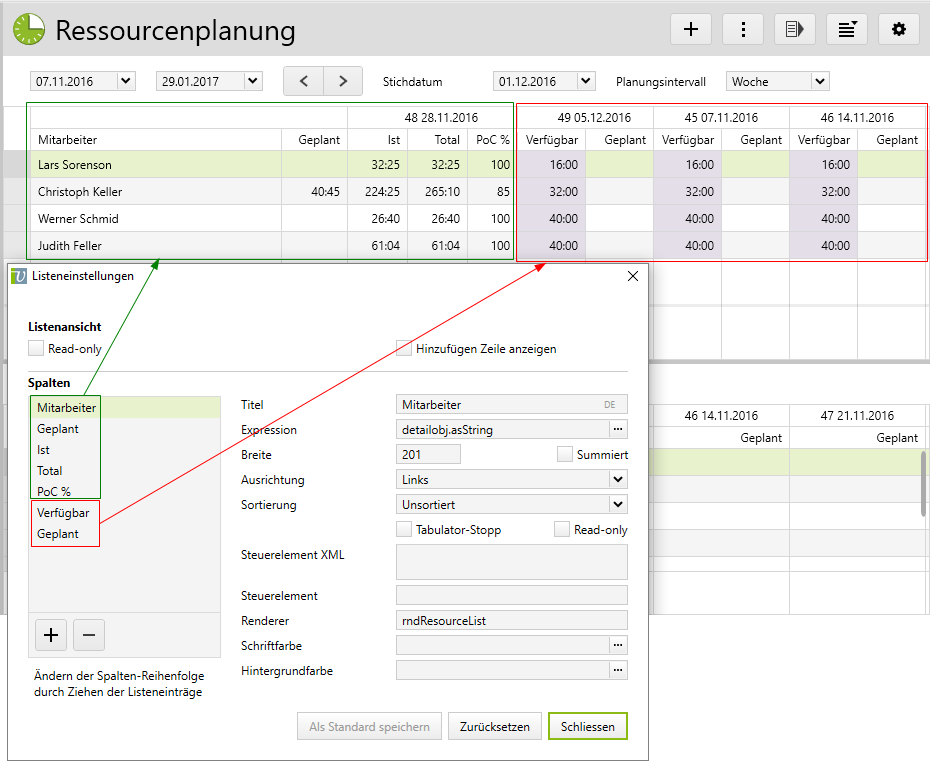The height and width of the screenshot is (761, 930).
Task: Click the settings gear icon
Action: 898,29
